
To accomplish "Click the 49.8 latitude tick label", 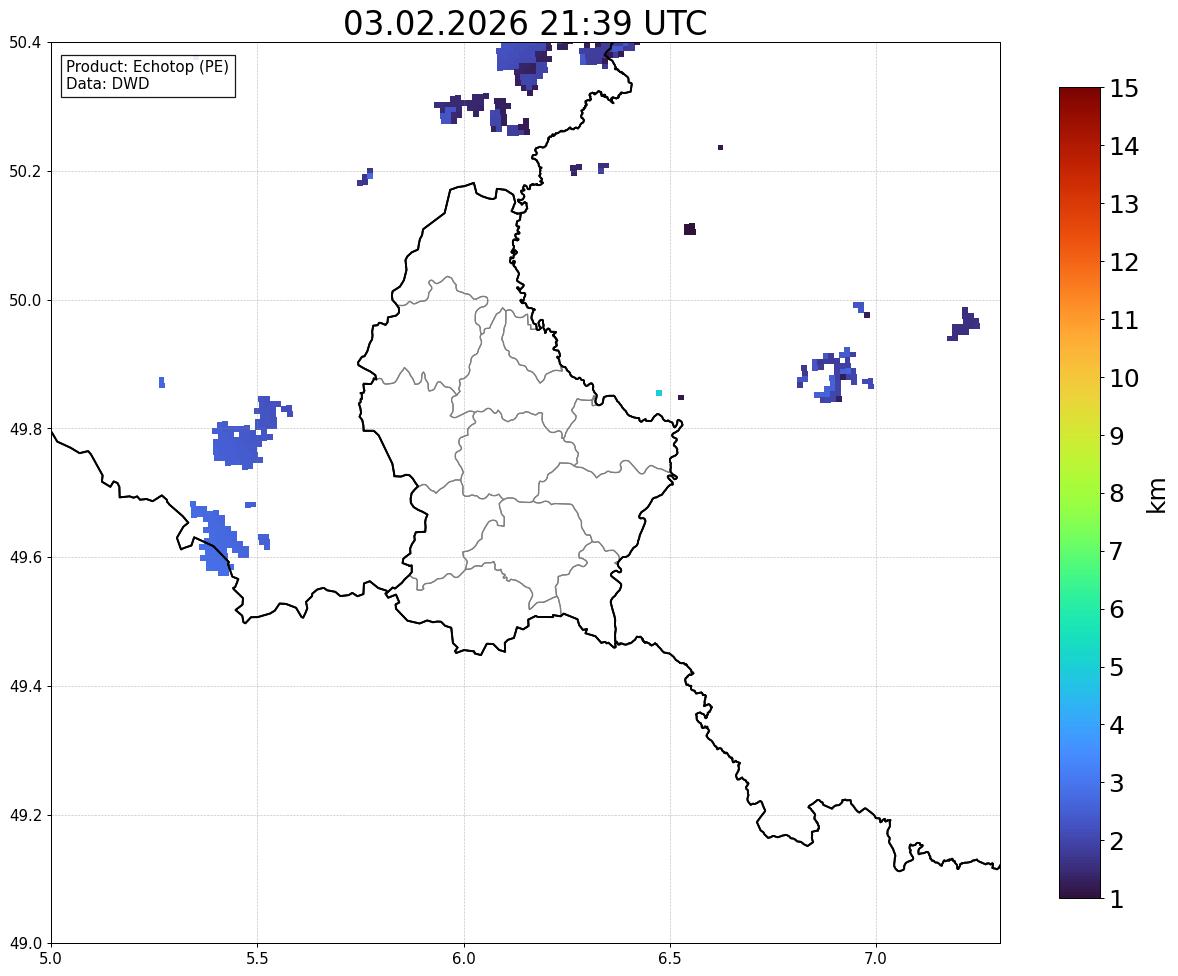I will [25, 429].
